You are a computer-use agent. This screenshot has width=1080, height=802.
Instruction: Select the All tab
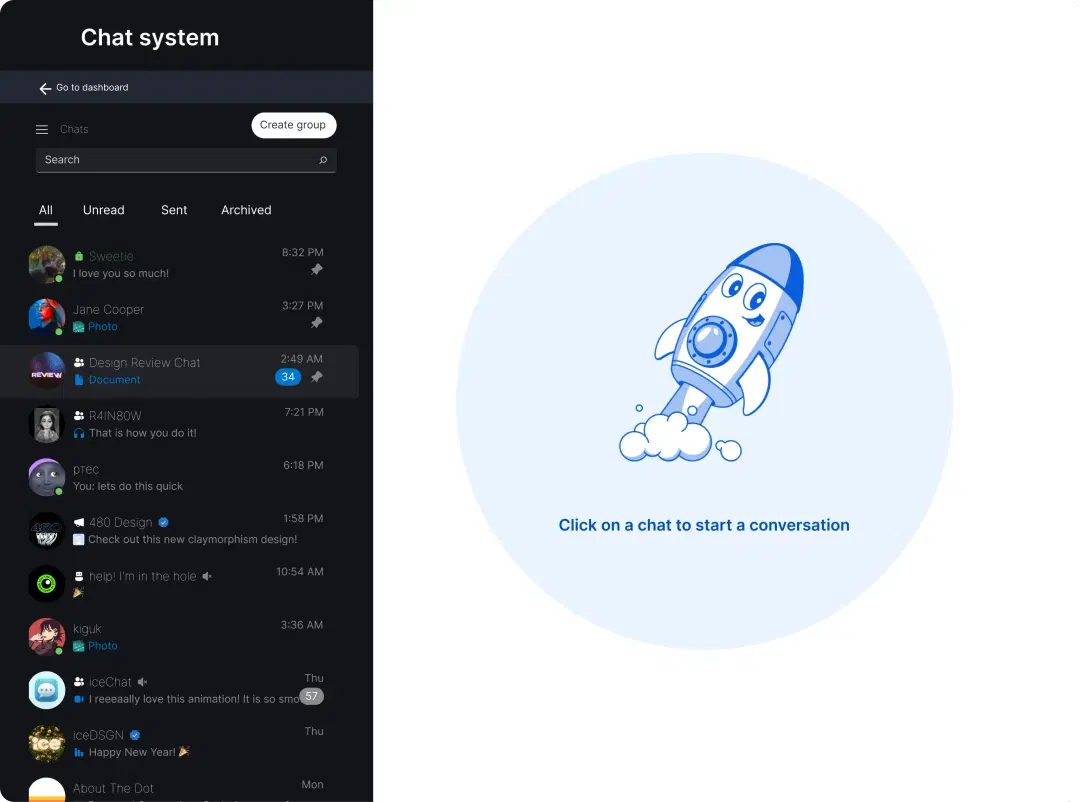point(45,210)
